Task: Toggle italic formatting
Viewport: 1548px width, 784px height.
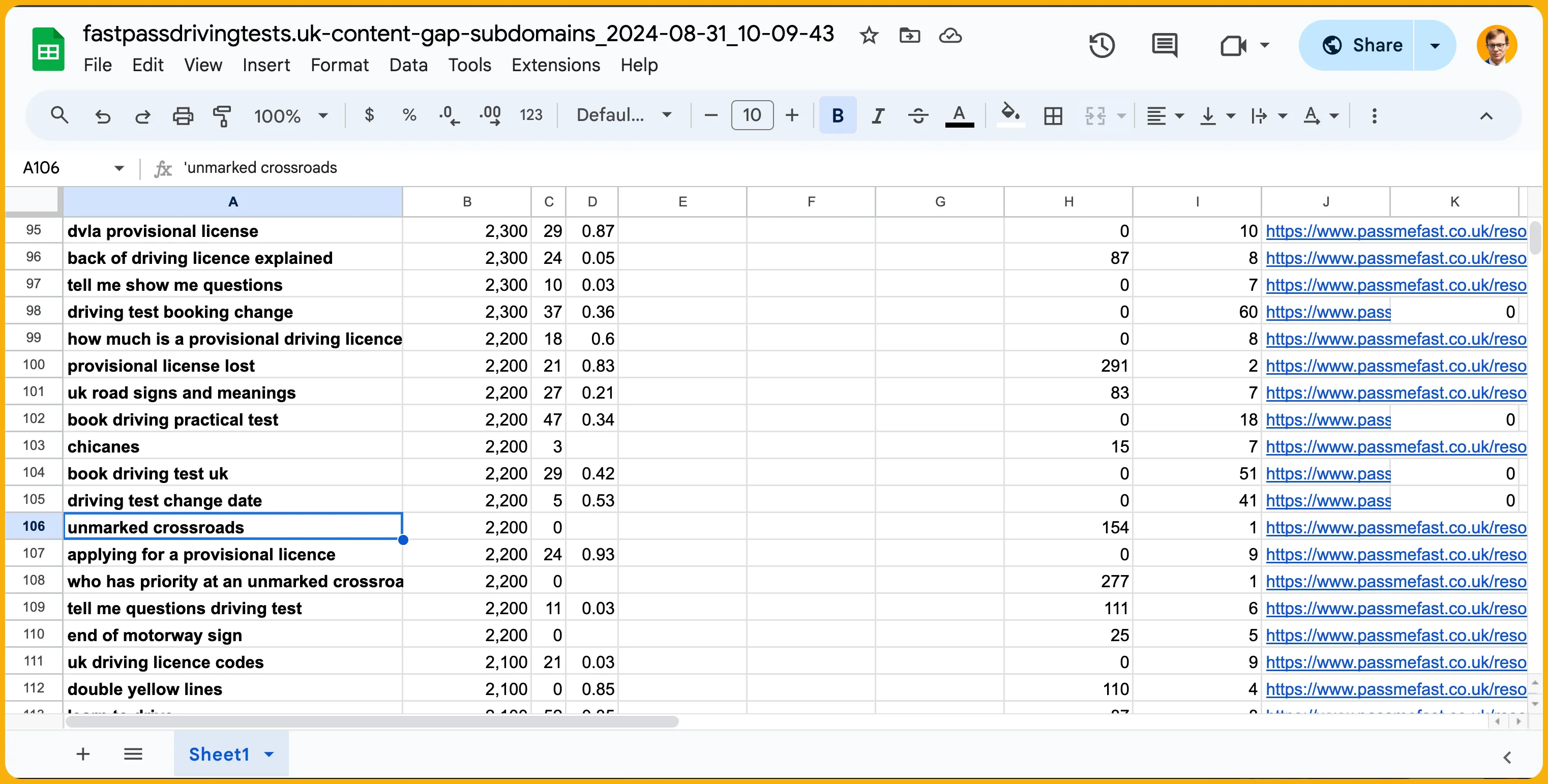Action: coord(878,115)
